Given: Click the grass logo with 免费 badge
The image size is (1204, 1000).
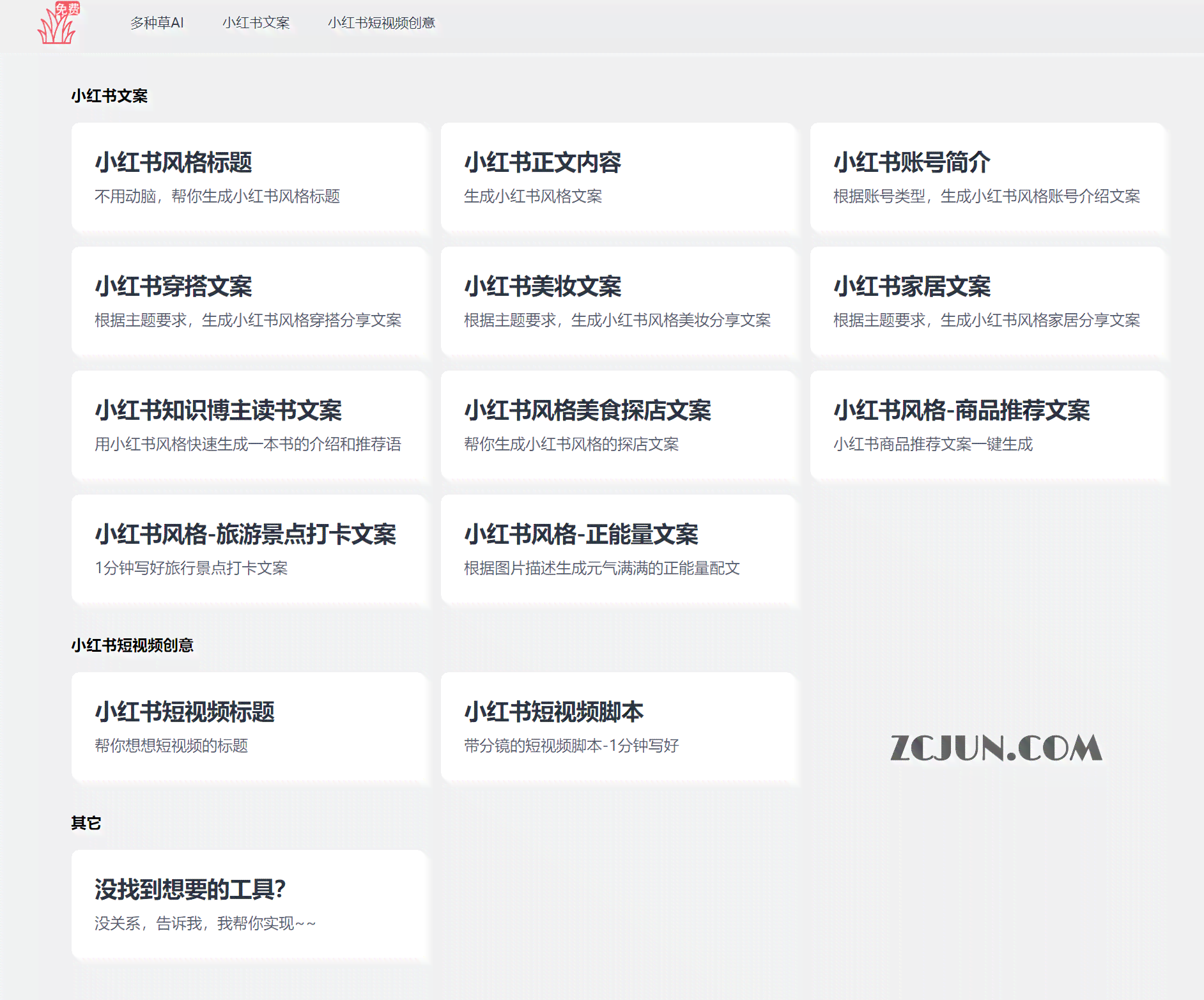Looking at the screenshot, I should tap(58, 23).
